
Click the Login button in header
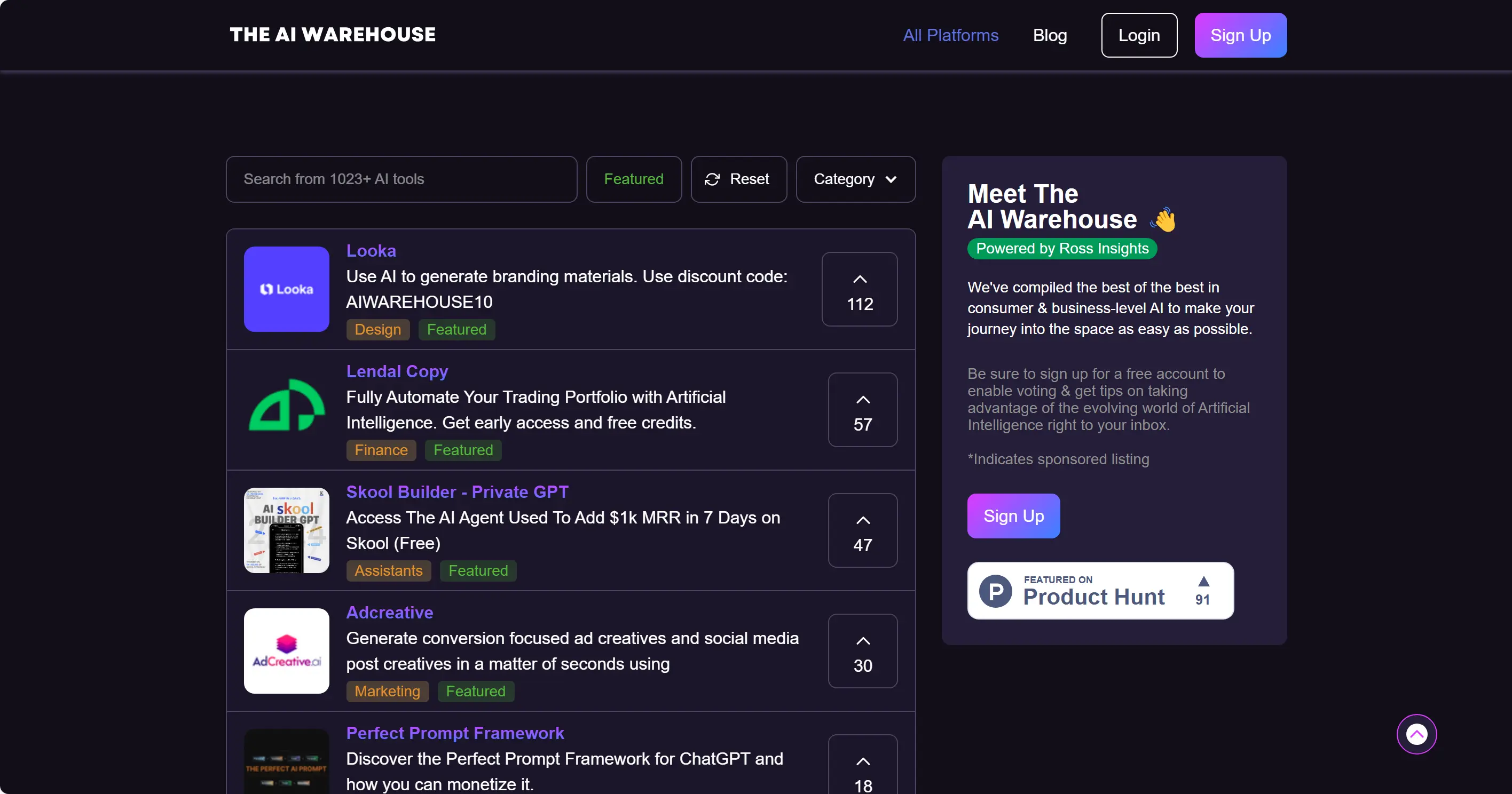pos(1139,35)
